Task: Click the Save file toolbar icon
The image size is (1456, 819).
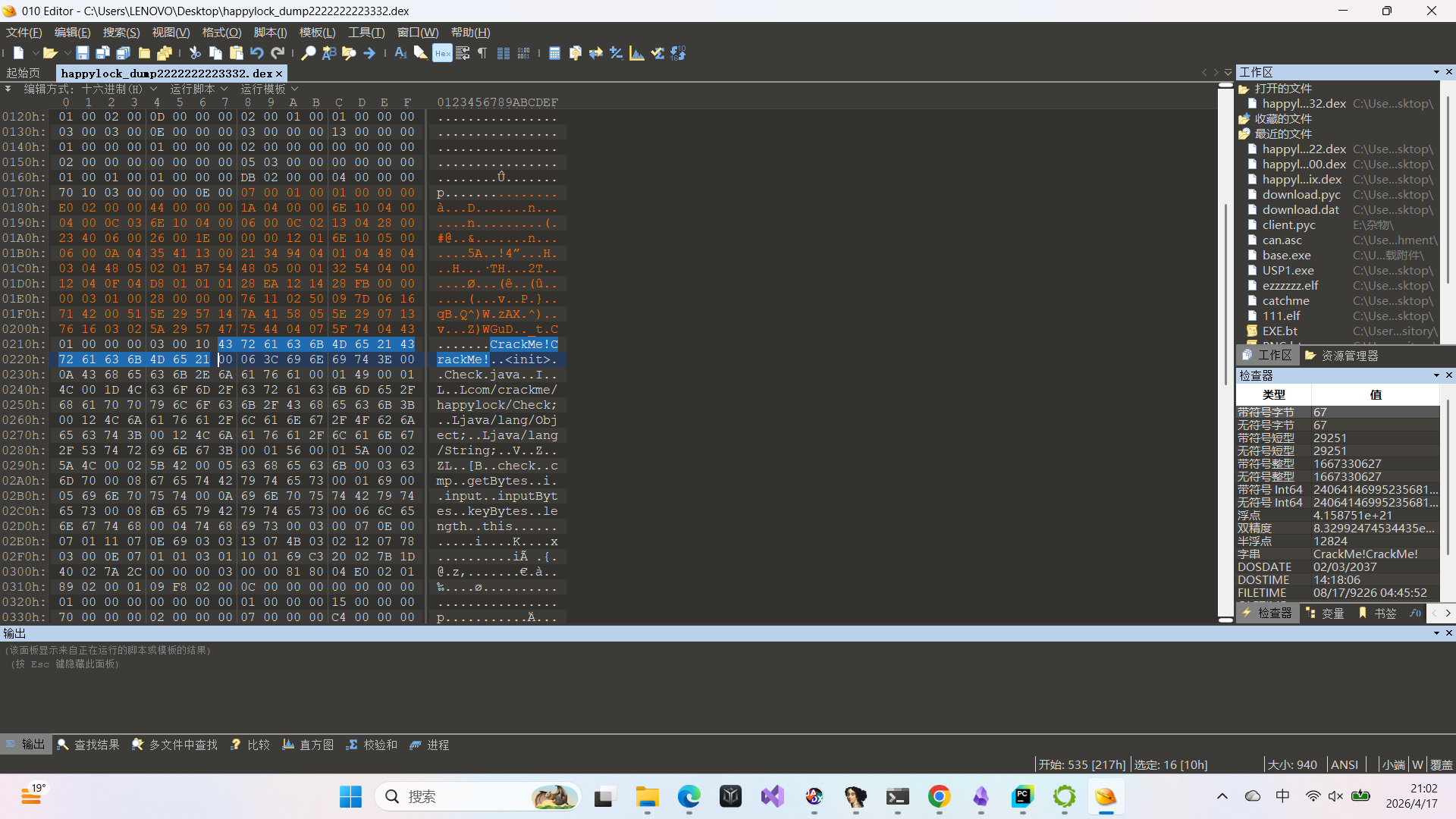Action: (83, 53)
